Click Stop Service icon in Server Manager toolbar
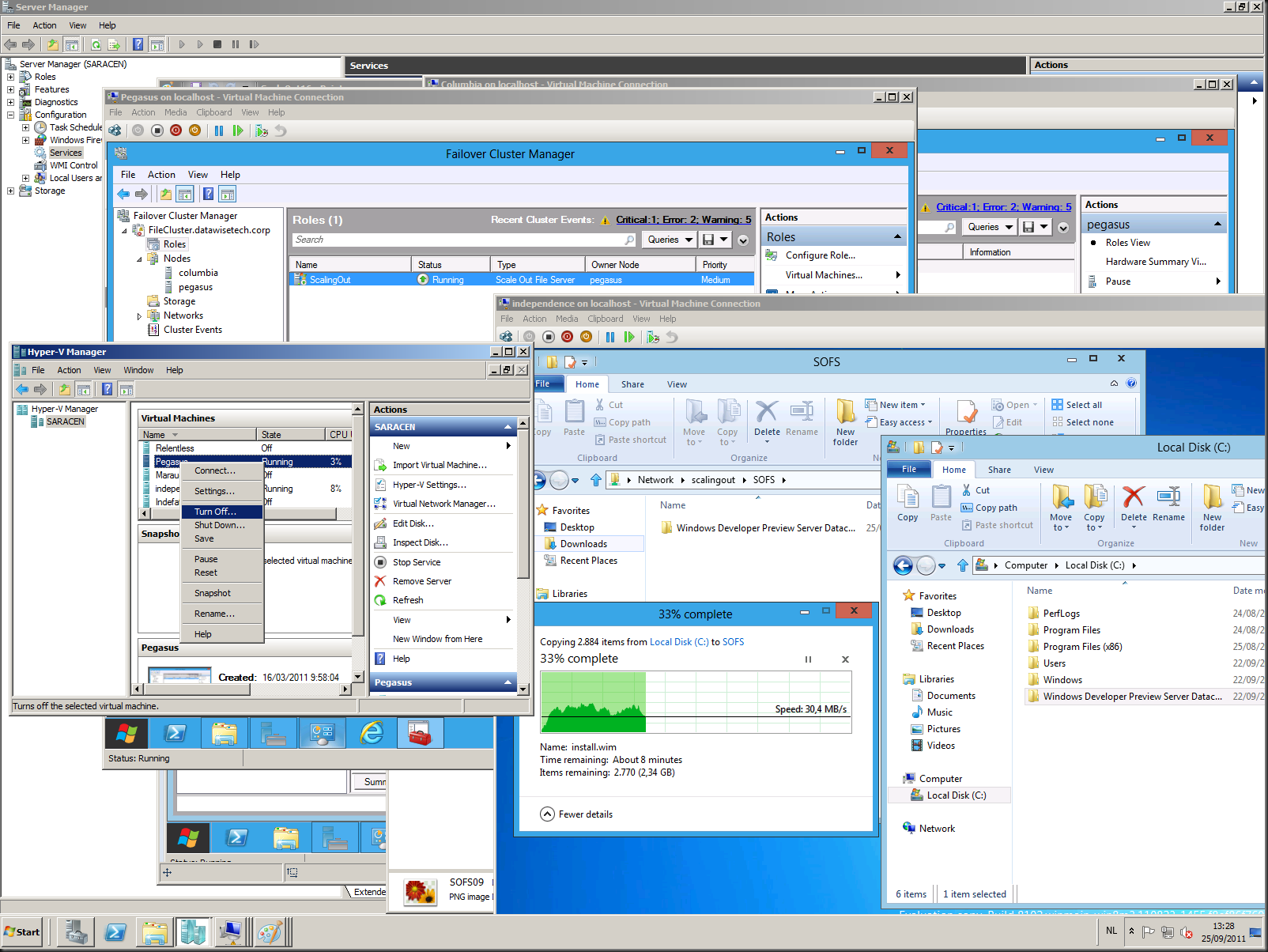1268x952 pixels. (x=217, y=44)
